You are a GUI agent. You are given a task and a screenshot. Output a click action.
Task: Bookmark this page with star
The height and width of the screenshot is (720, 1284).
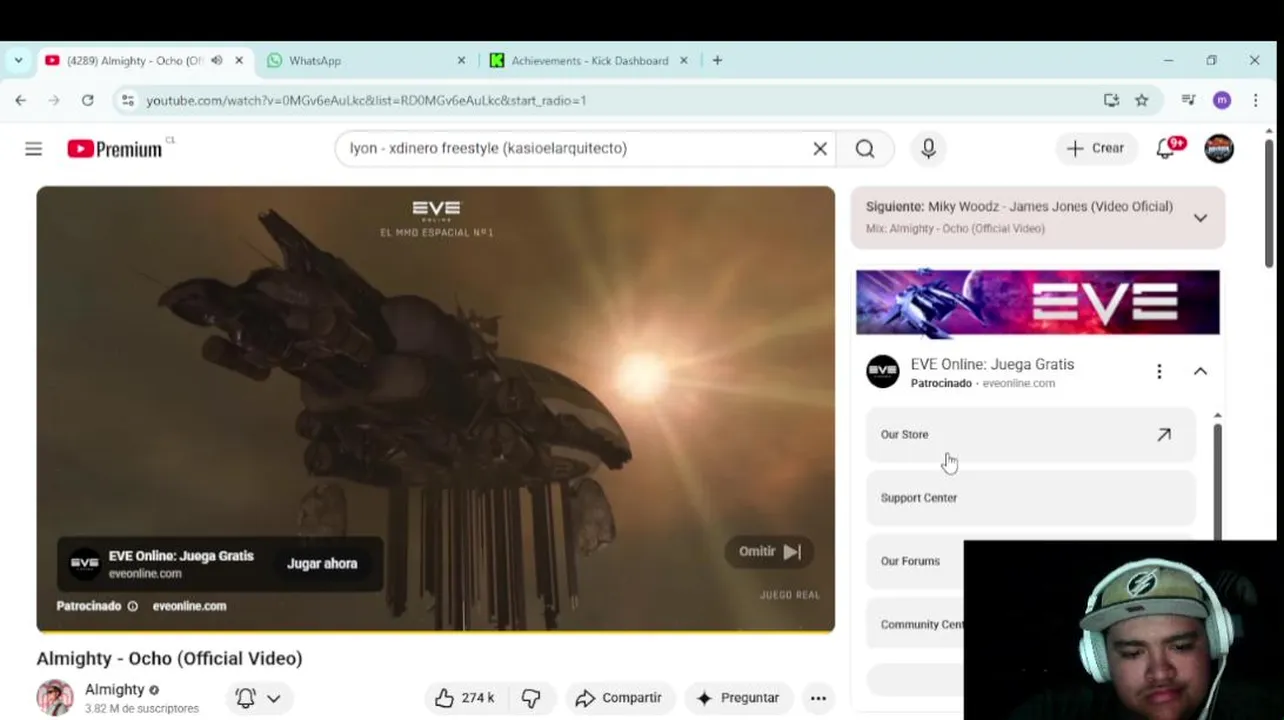(x=1141, y=100)
